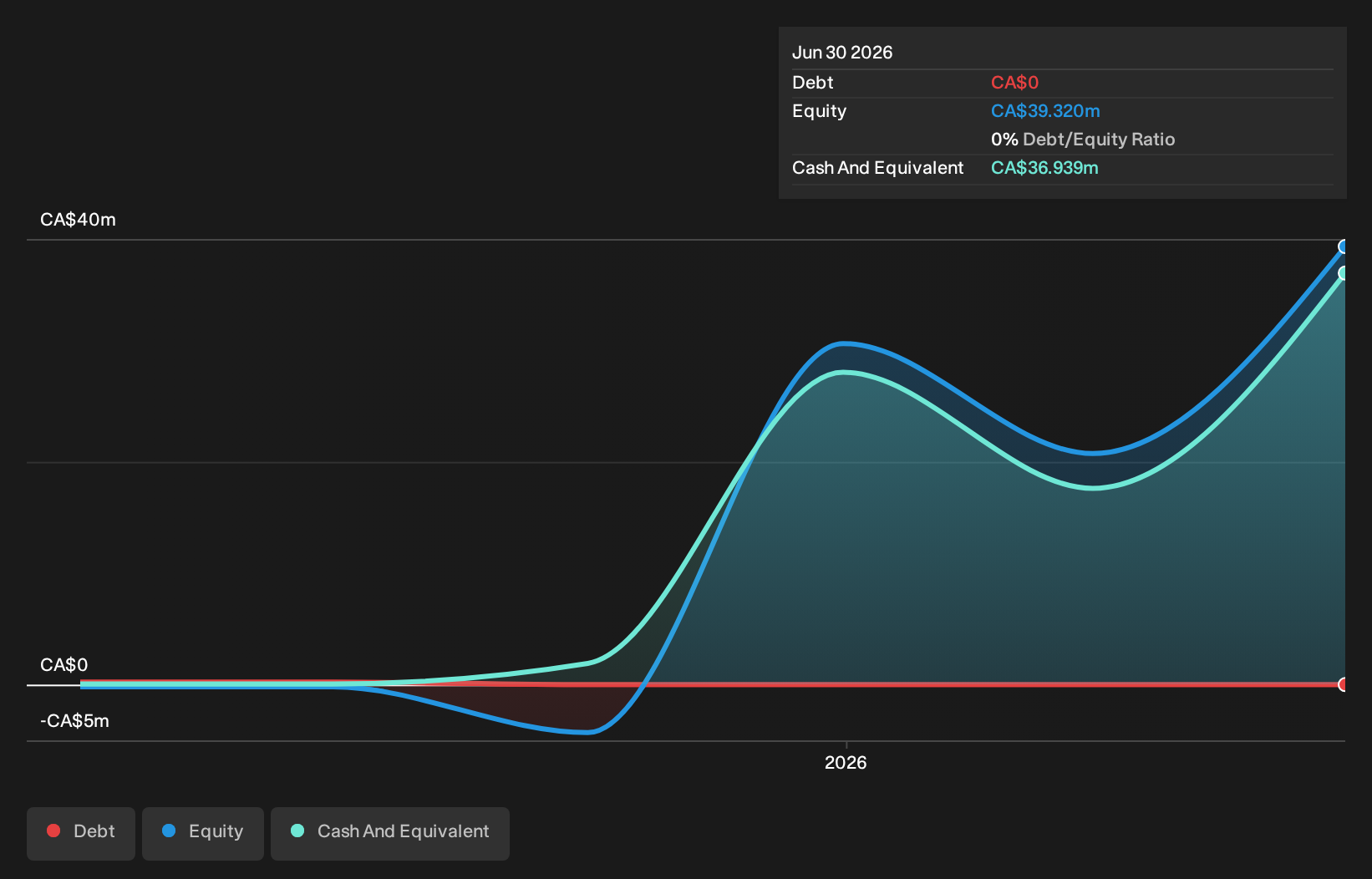Click the 2026 x-axis label
The image size is (1372, 879).
tap(846, 762)
